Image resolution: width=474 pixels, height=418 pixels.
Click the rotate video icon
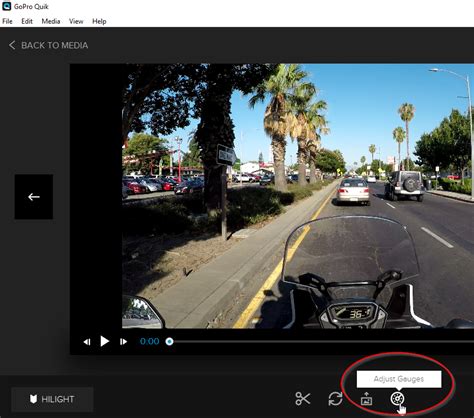point(335,399)
